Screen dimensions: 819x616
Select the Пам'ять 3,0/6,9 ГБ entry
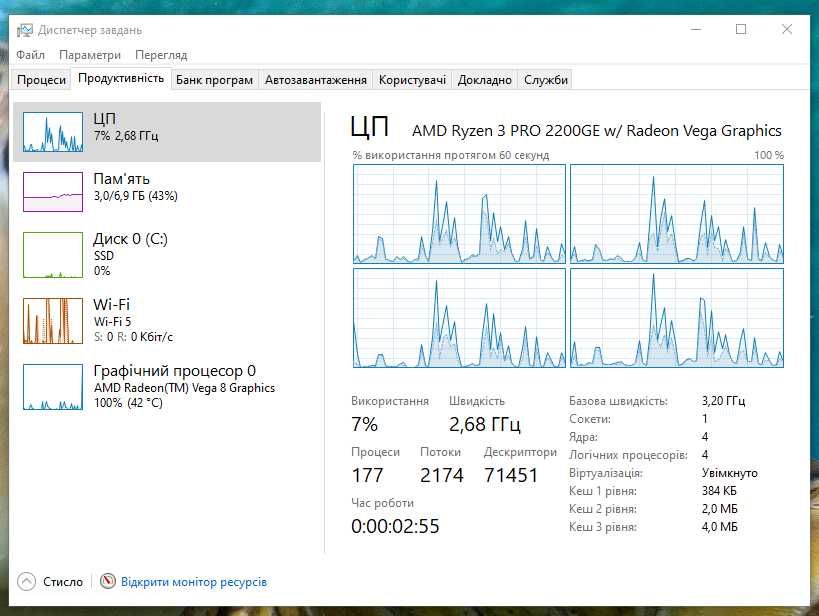[x=167, y=192]
